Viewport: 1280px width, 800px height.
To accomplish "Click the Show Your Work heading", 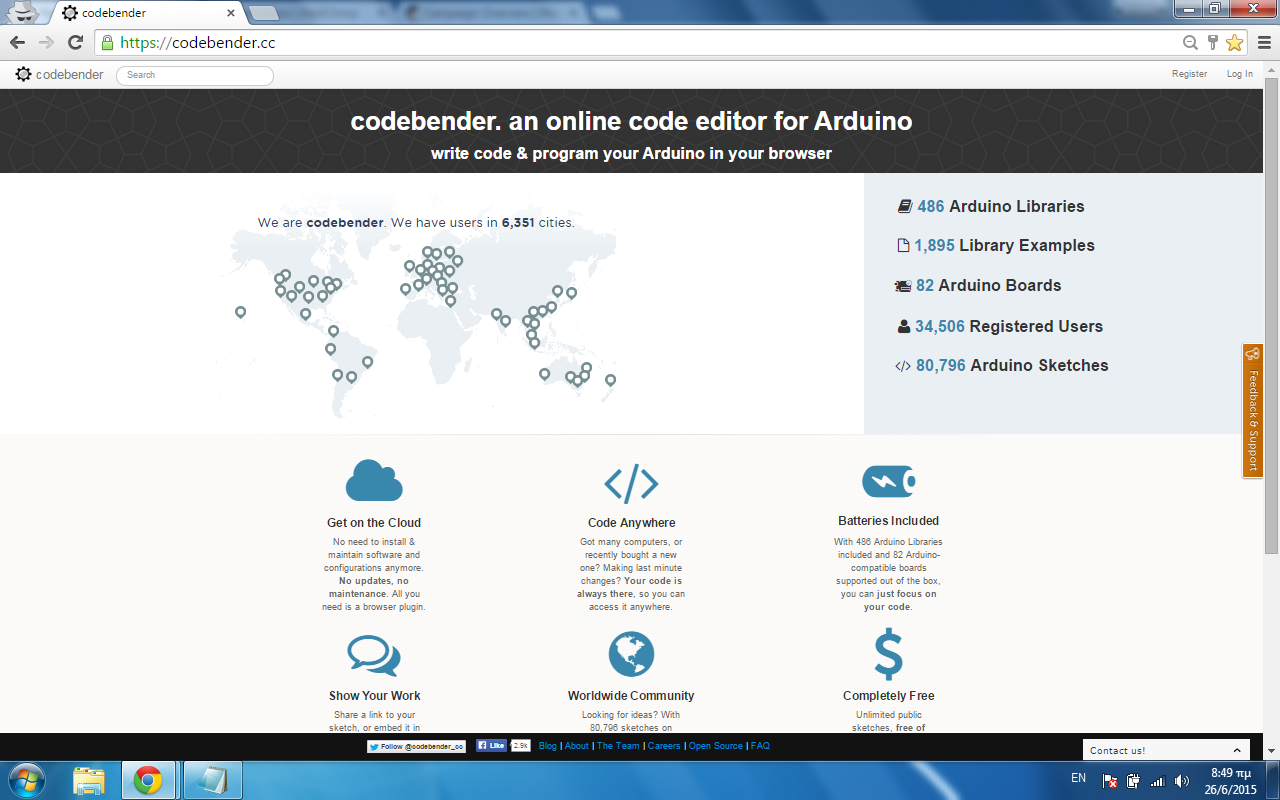I will point(374,696).
